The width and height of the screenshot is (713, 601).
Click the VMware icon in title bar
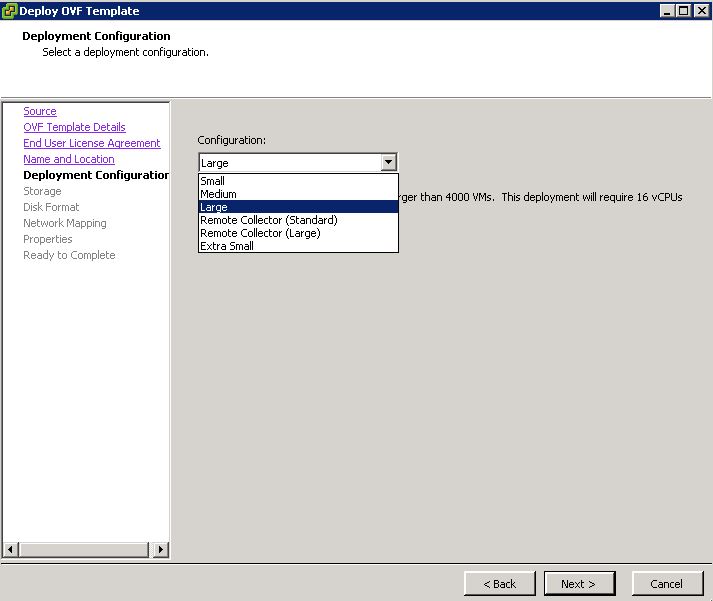[10, 11]
